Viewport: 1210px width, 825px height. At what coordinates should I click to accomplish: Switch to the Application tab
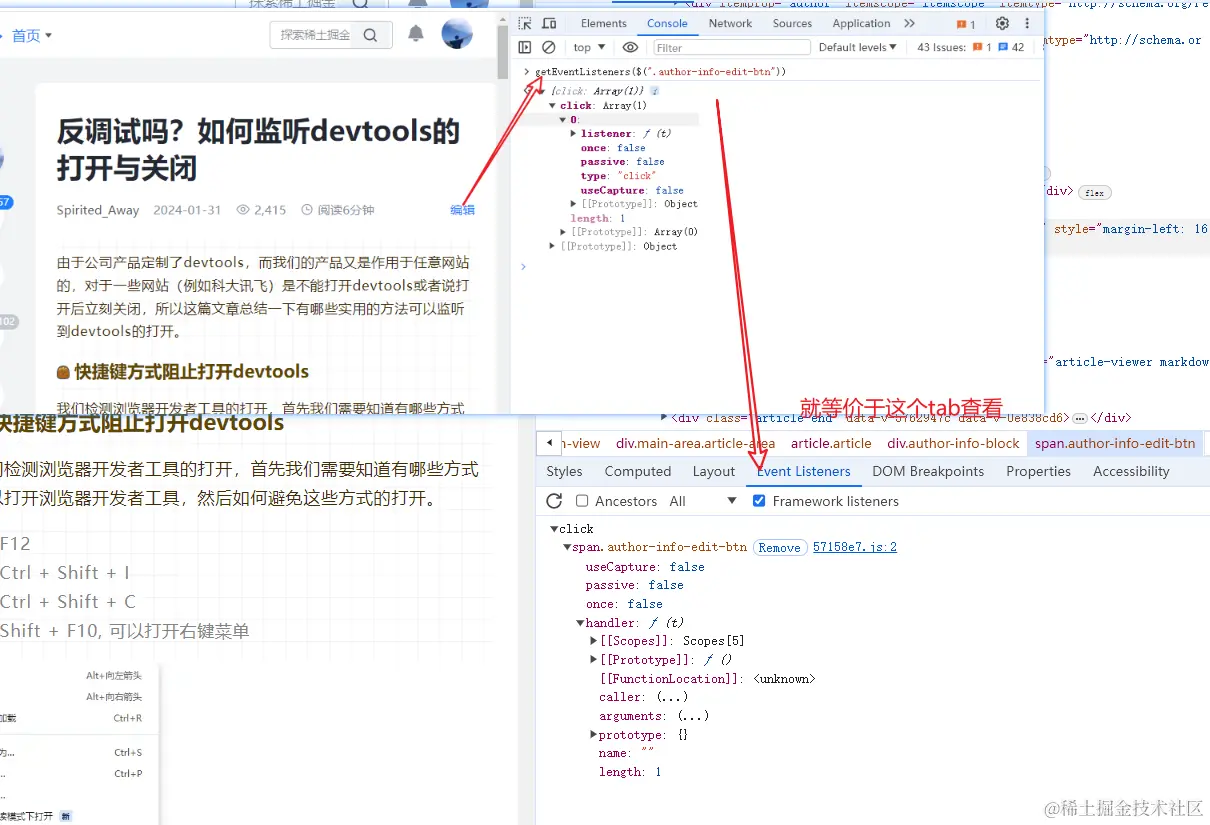(861, 24)
